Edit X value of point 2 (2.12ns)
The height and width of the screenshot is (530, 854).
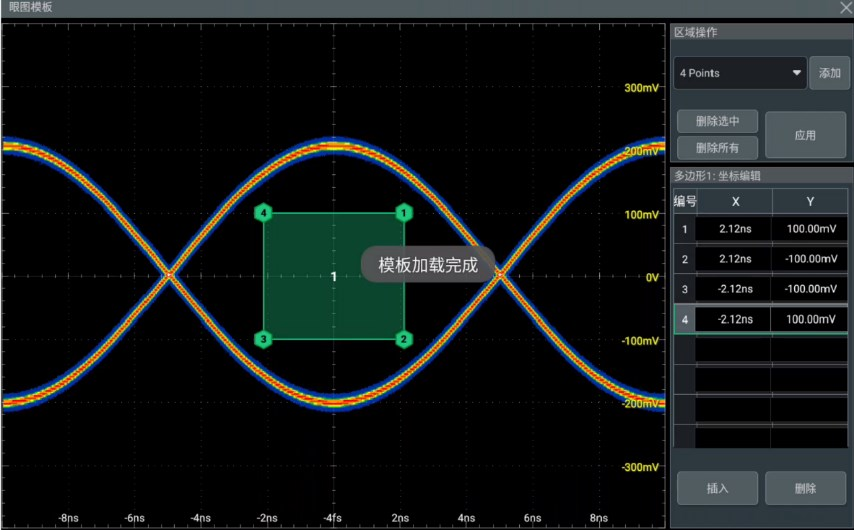[x=734, y=259]
